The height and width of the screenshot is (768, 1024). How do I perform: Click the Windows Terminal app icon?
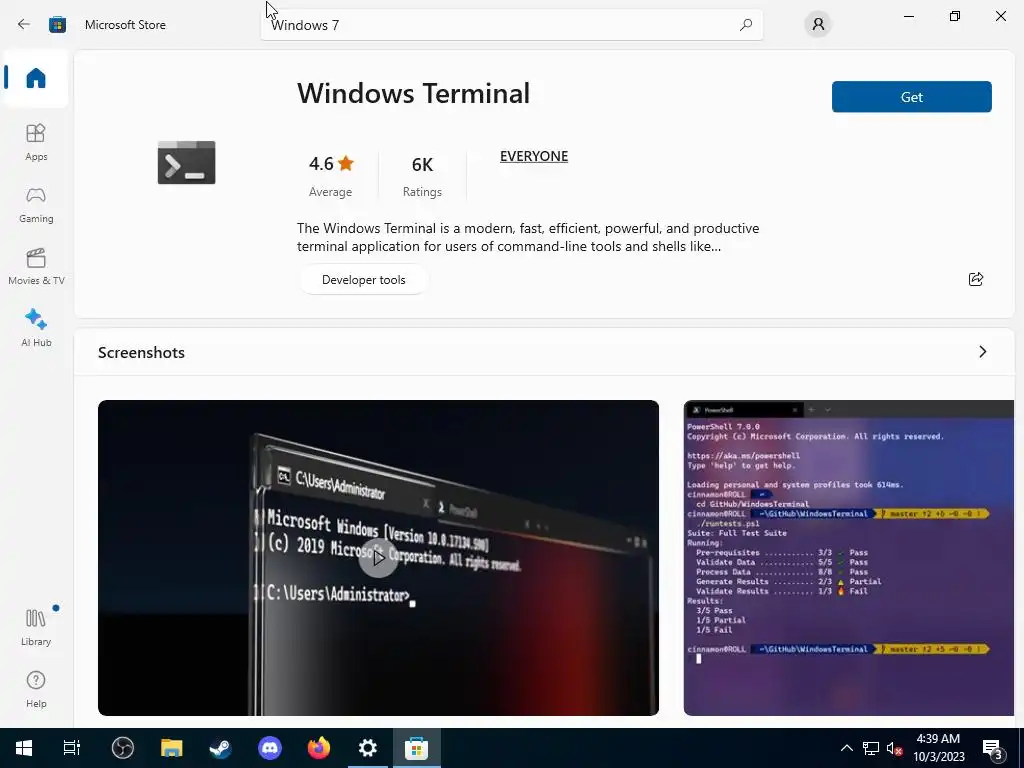tap(186, 162)
